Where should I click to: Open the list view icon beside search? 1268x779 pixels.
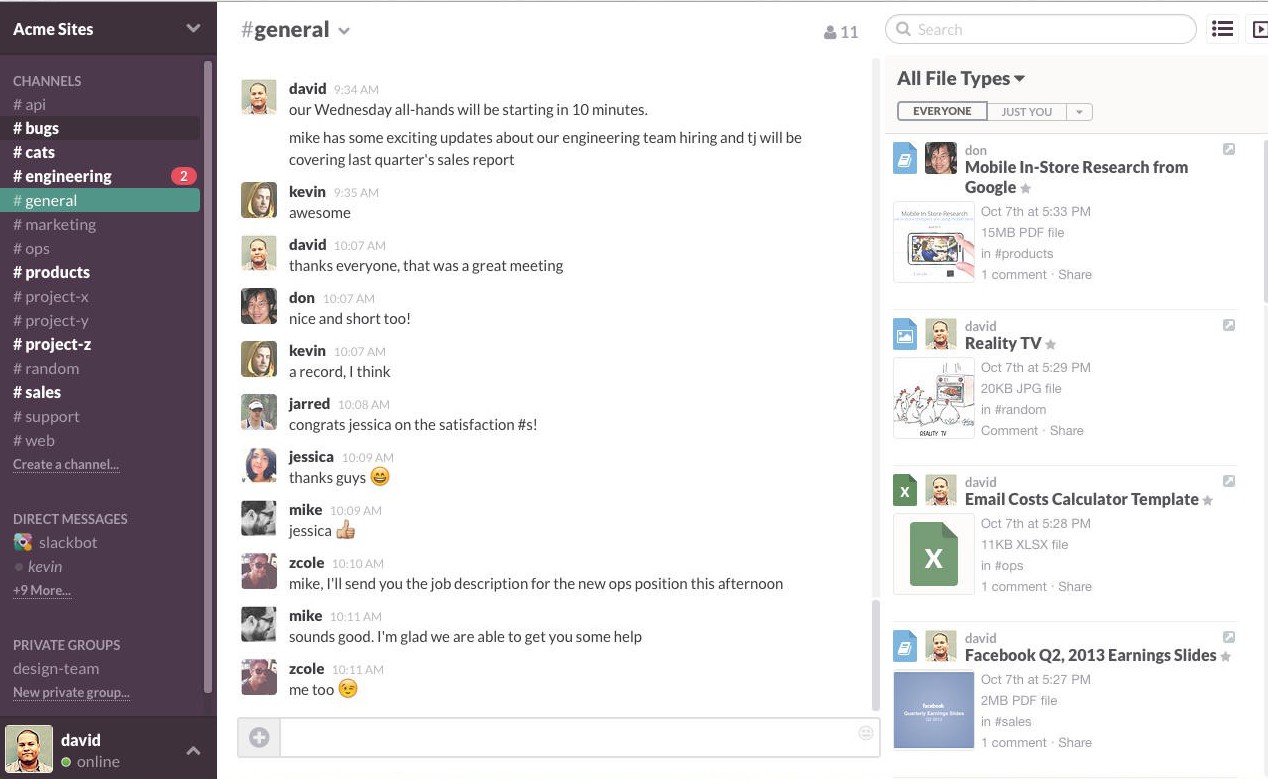point(1222,29)
